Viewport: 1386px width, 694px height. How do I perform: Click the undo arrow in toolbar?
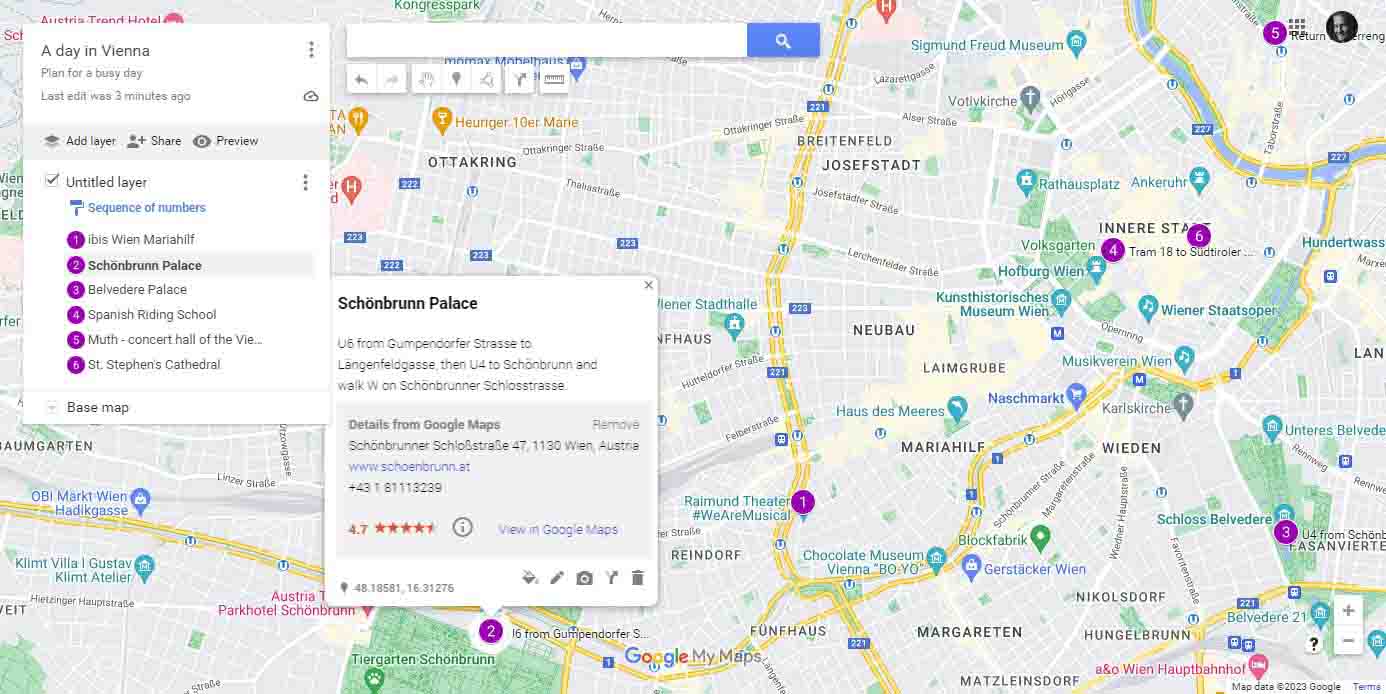pos(362,80)
